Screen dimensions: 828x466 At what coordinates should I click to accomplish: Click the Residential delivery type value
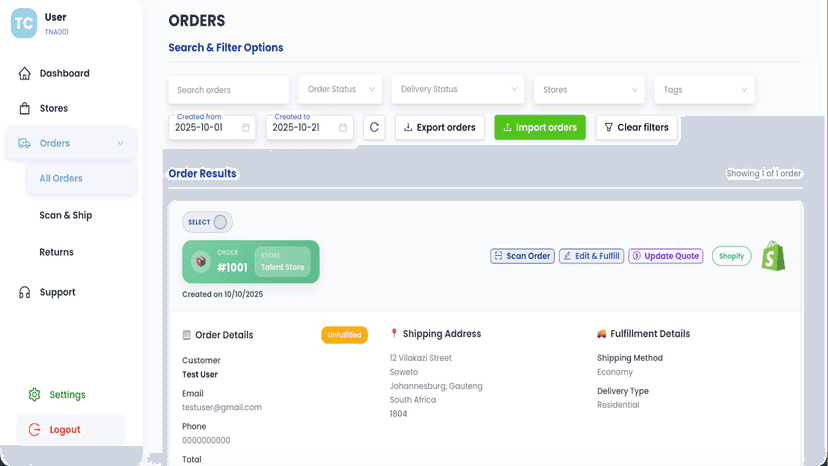click(x=618, y=405)
